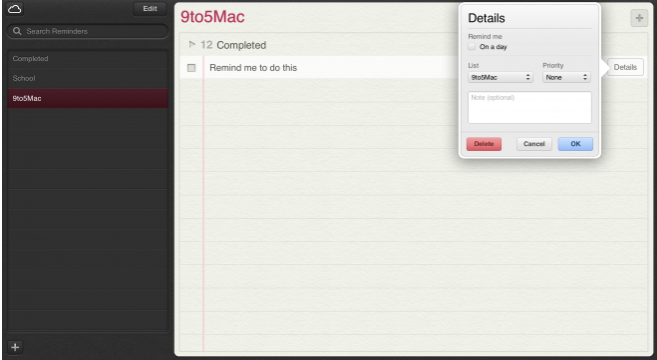657x360 pixels.
Task: Click the Edit button in the sidebar
Action: pos(150,9)
